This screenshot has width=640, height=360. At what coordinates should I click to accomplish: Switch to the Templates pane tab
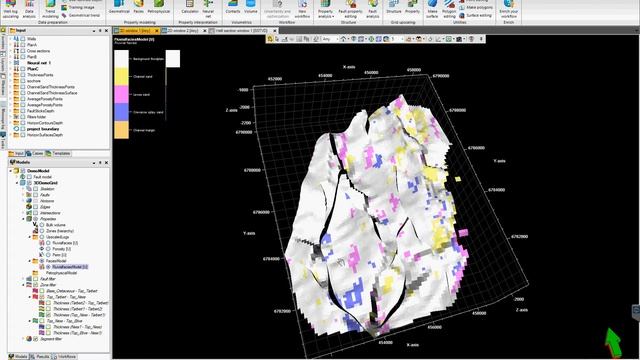point(58,153)
